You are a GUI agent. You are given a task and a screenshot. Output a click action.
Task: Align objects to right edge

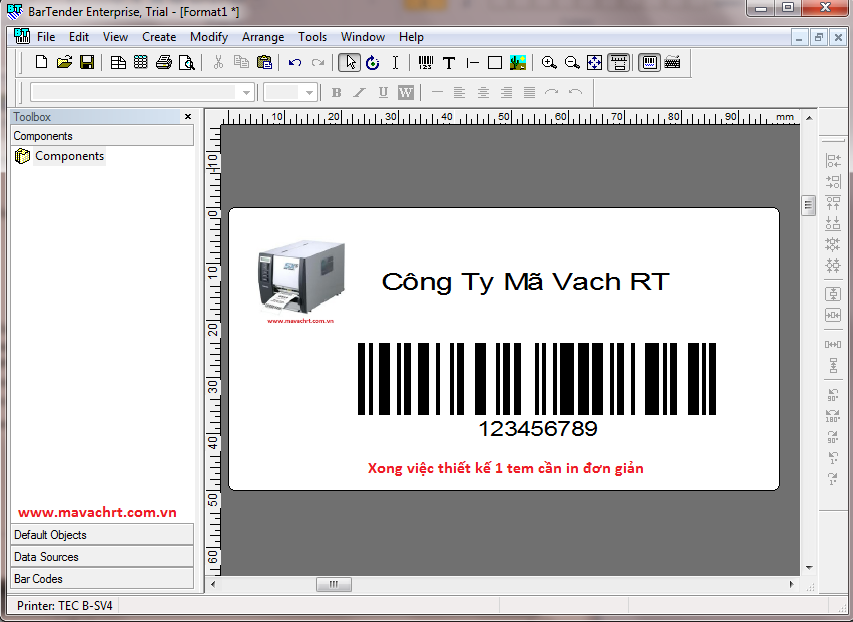point(833,181)
